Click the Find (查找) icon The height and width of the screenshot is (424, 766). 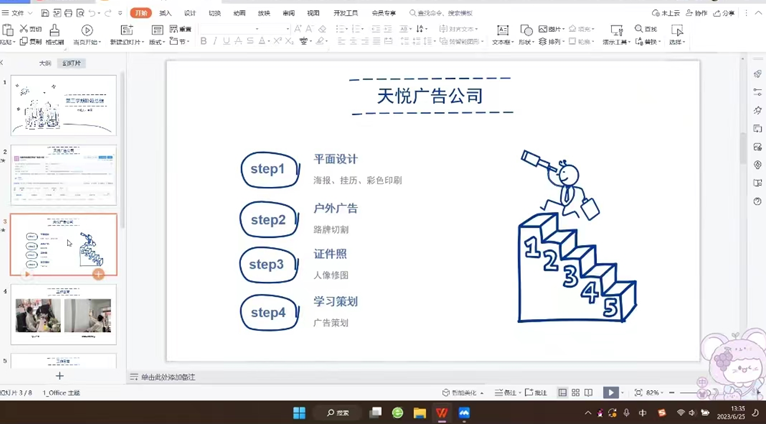[x=645, y=29]
